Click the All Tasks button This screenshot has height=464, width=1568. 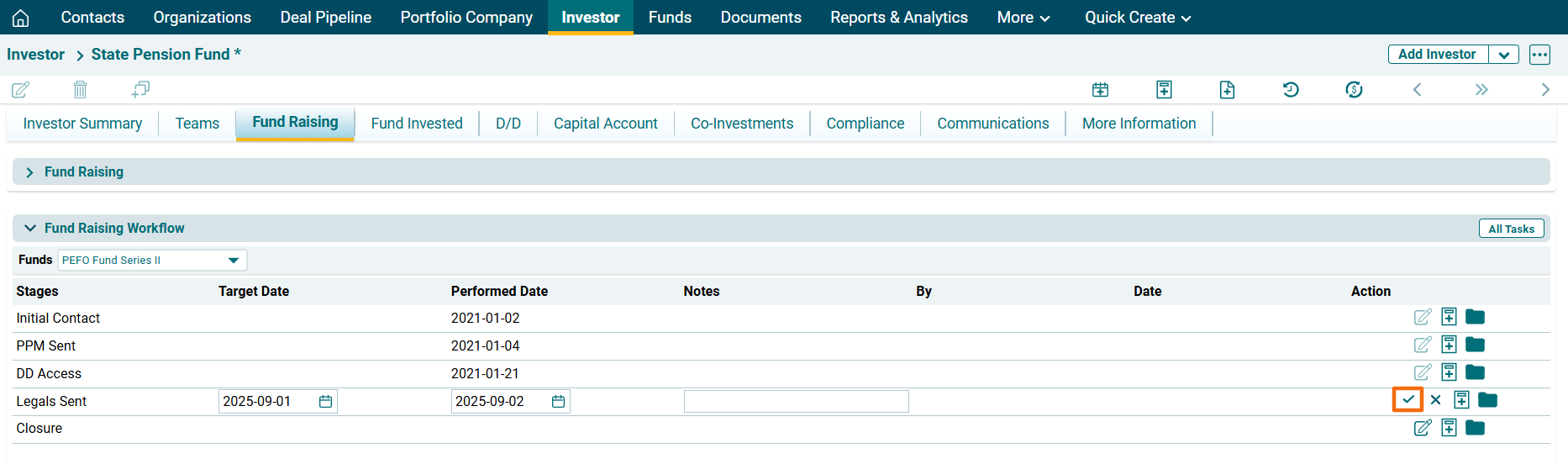click(1511, 229)
